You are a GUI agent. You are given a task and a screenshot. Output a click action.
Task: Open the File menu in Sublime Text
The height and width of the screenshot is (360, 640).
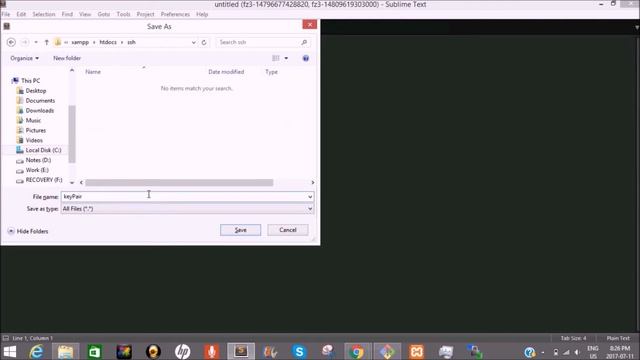pos(6,14)
